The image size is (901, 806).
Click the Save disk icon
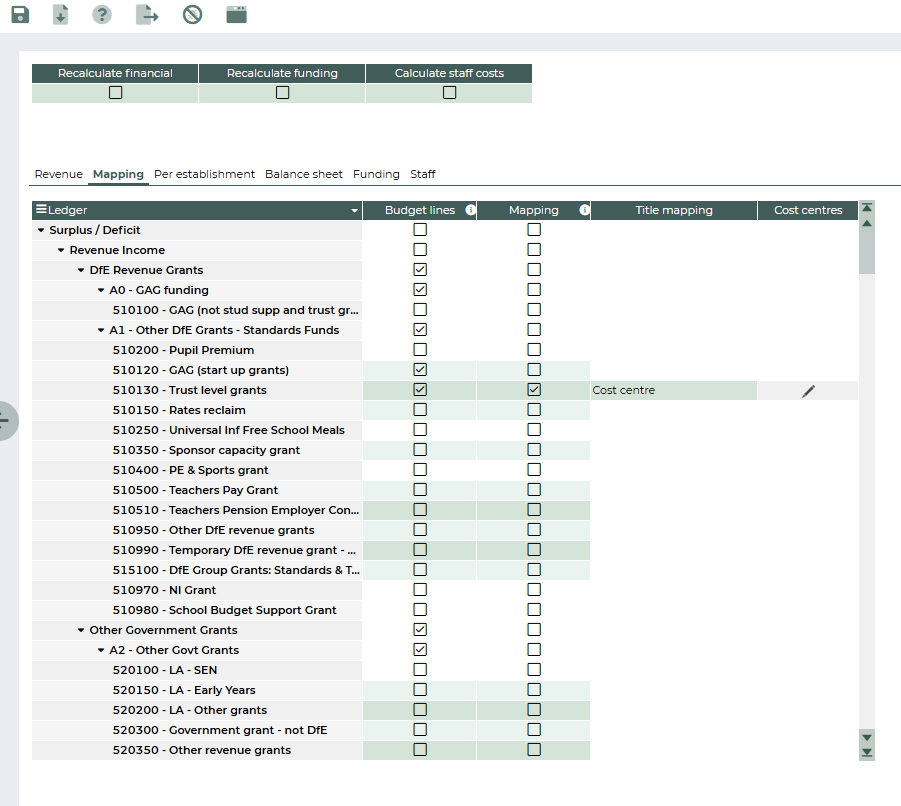tap(20, 15)
